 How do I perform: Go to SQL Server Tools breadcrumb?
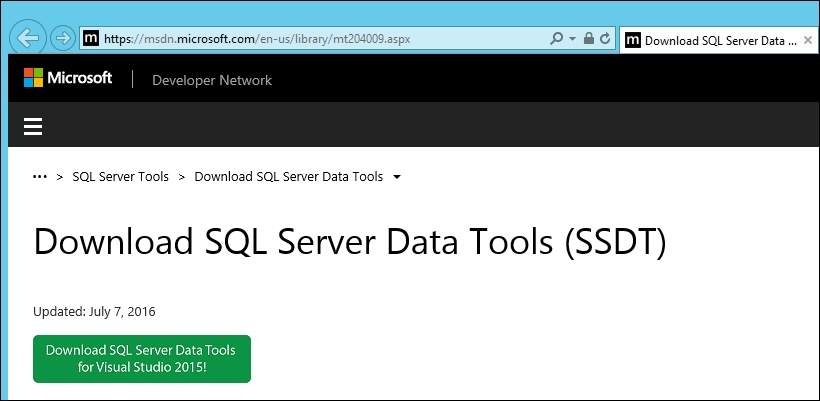(120, 177)
